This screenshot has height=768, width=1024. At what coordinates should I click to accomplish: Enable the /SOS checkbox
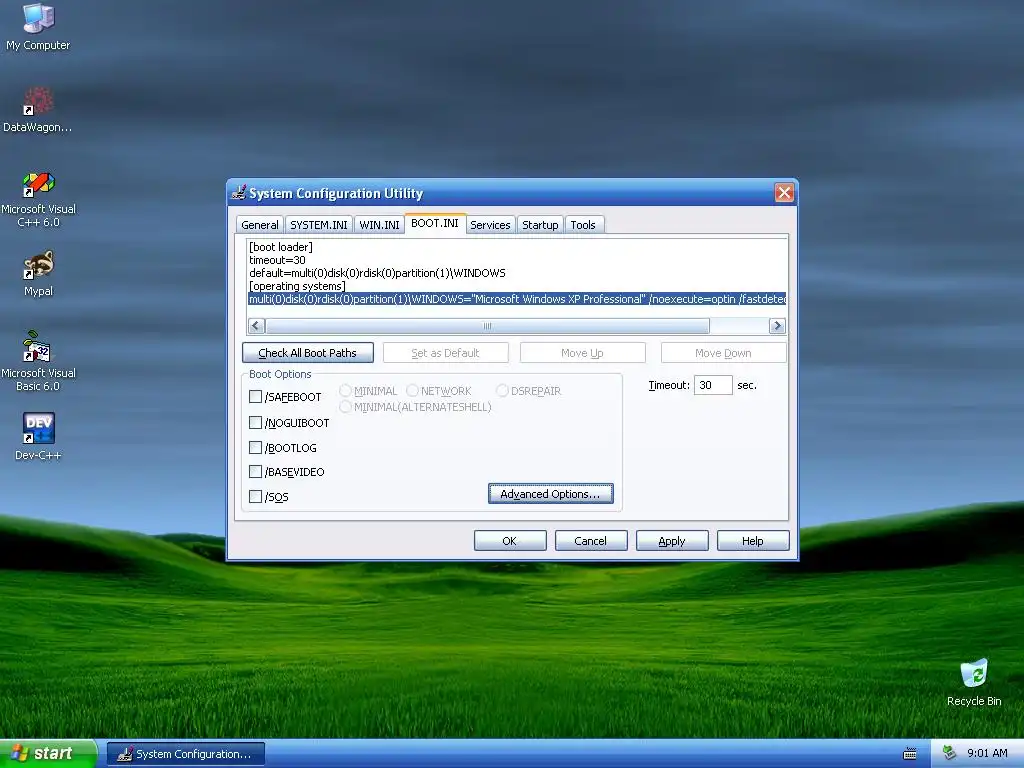point(255,496)
